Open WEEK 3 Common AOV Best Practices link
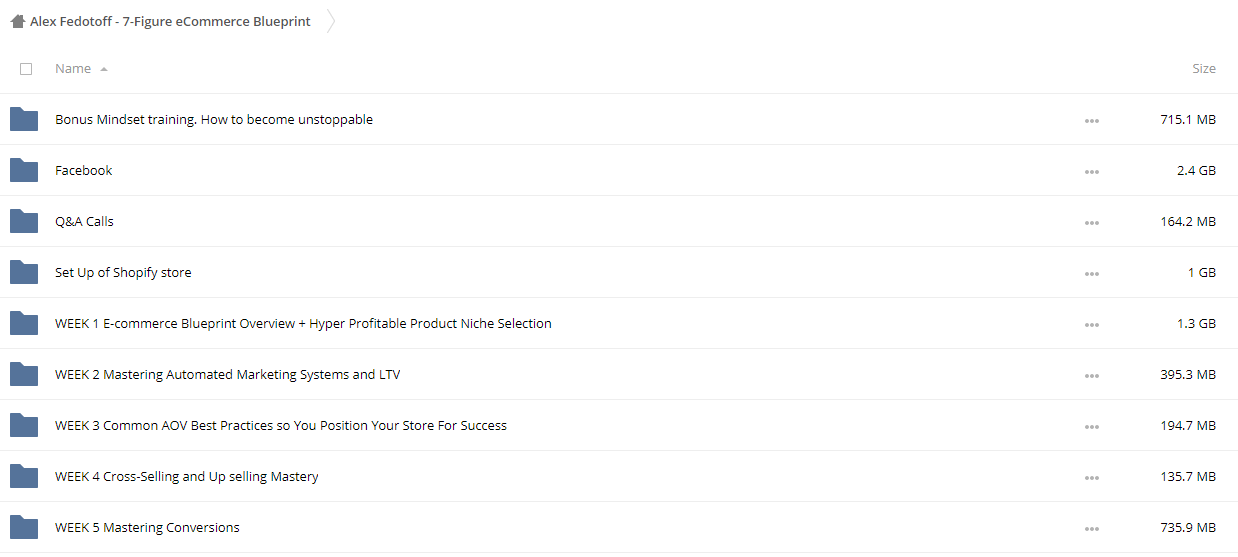 pos(281,425)
